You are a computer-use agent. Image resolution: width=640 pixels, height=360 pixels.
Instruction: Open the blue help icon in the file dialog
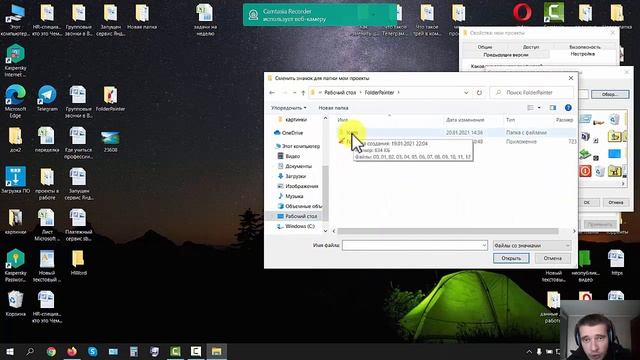tap(568, 108)
